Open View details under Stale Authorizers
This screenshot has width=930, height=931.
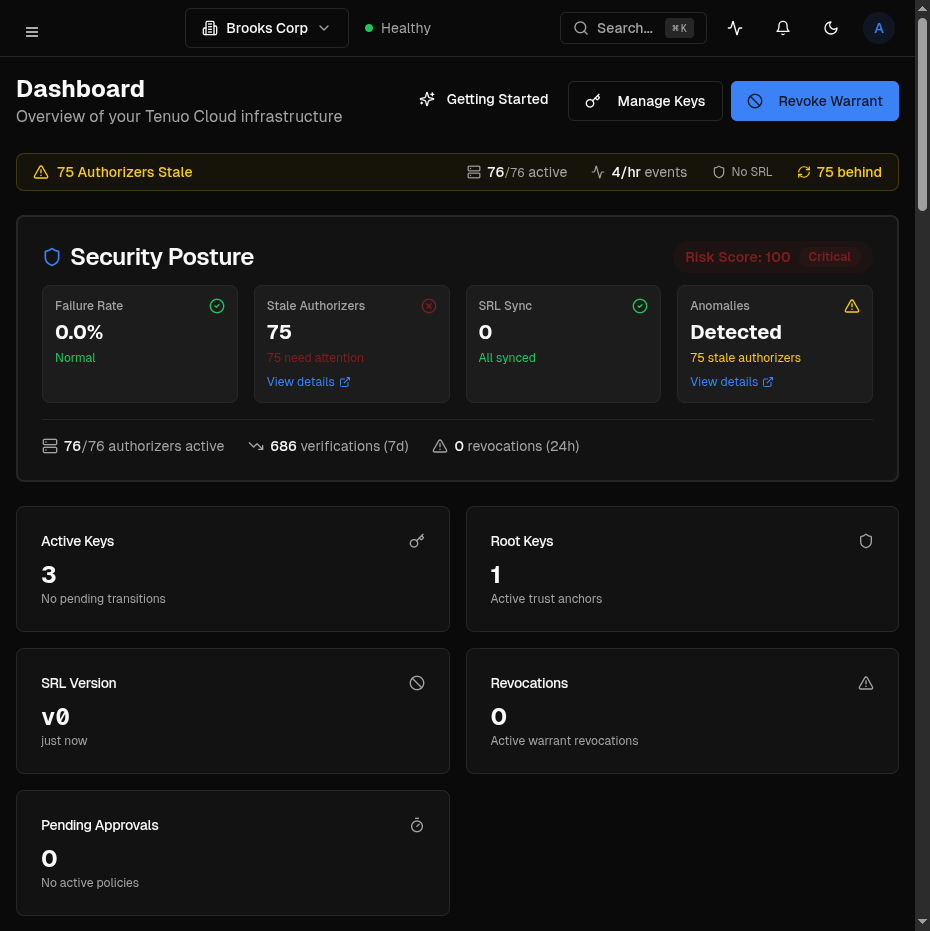pos(308,382)
